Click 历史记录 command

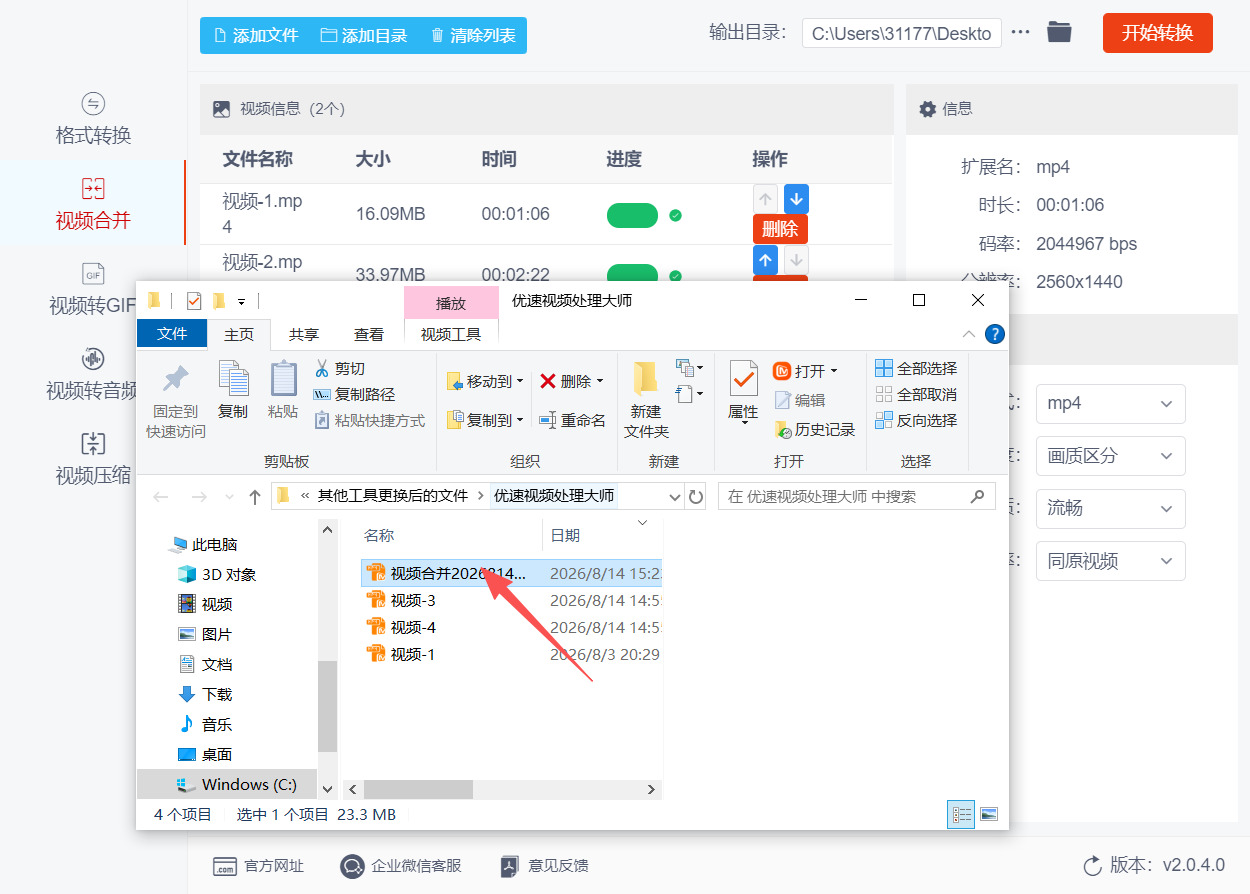pyautogui.click(x=815, y=429)
